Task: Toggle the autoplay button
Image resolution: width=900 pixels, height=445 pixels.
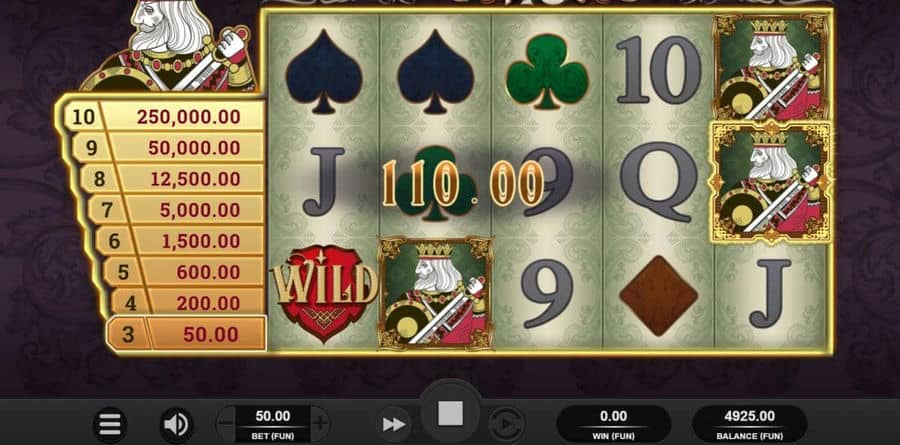Action: (507, 425)
